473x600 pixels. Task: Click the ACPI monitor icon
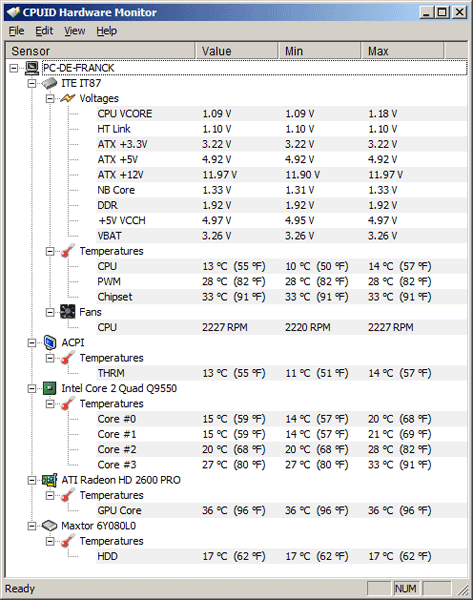pos(50,342)
